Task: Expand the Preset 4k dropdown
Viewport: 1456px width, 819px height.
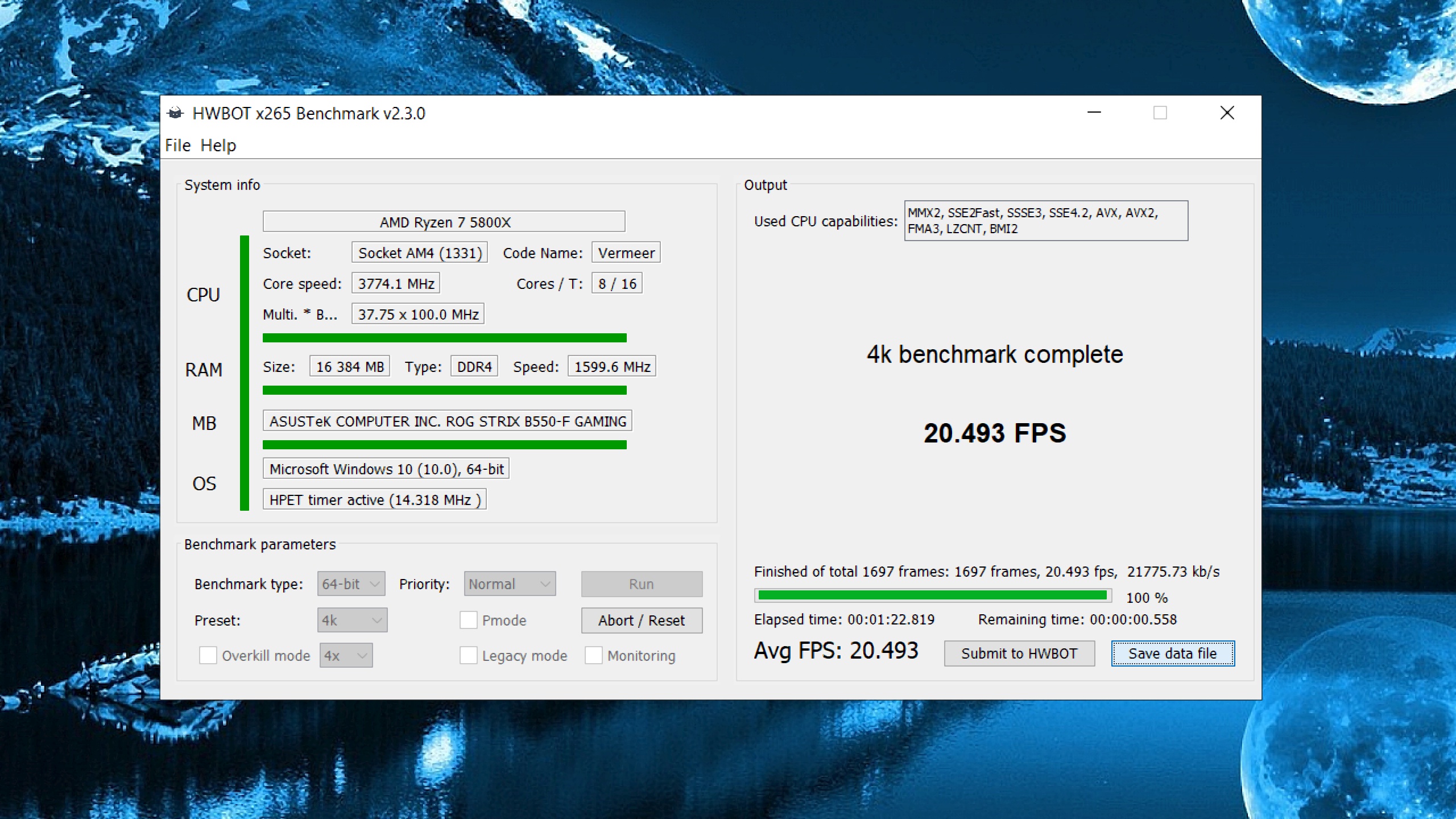Action: tap(352, 620)
